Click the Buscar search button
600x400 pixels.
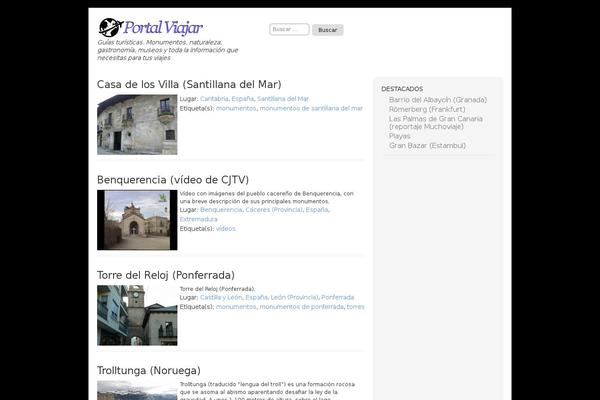[x=328, y=30]
